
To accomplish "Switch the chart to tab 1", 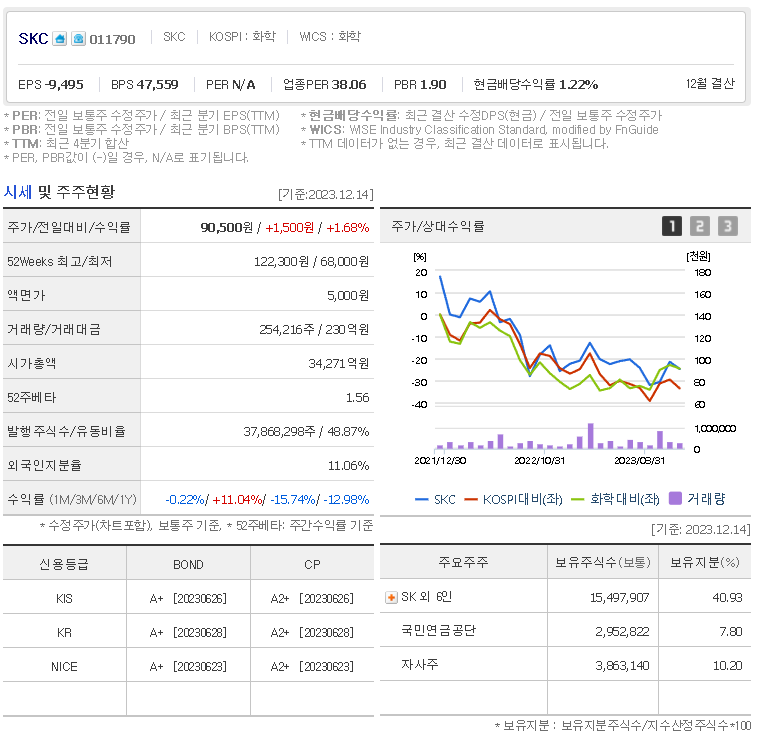I will (672, 226).
